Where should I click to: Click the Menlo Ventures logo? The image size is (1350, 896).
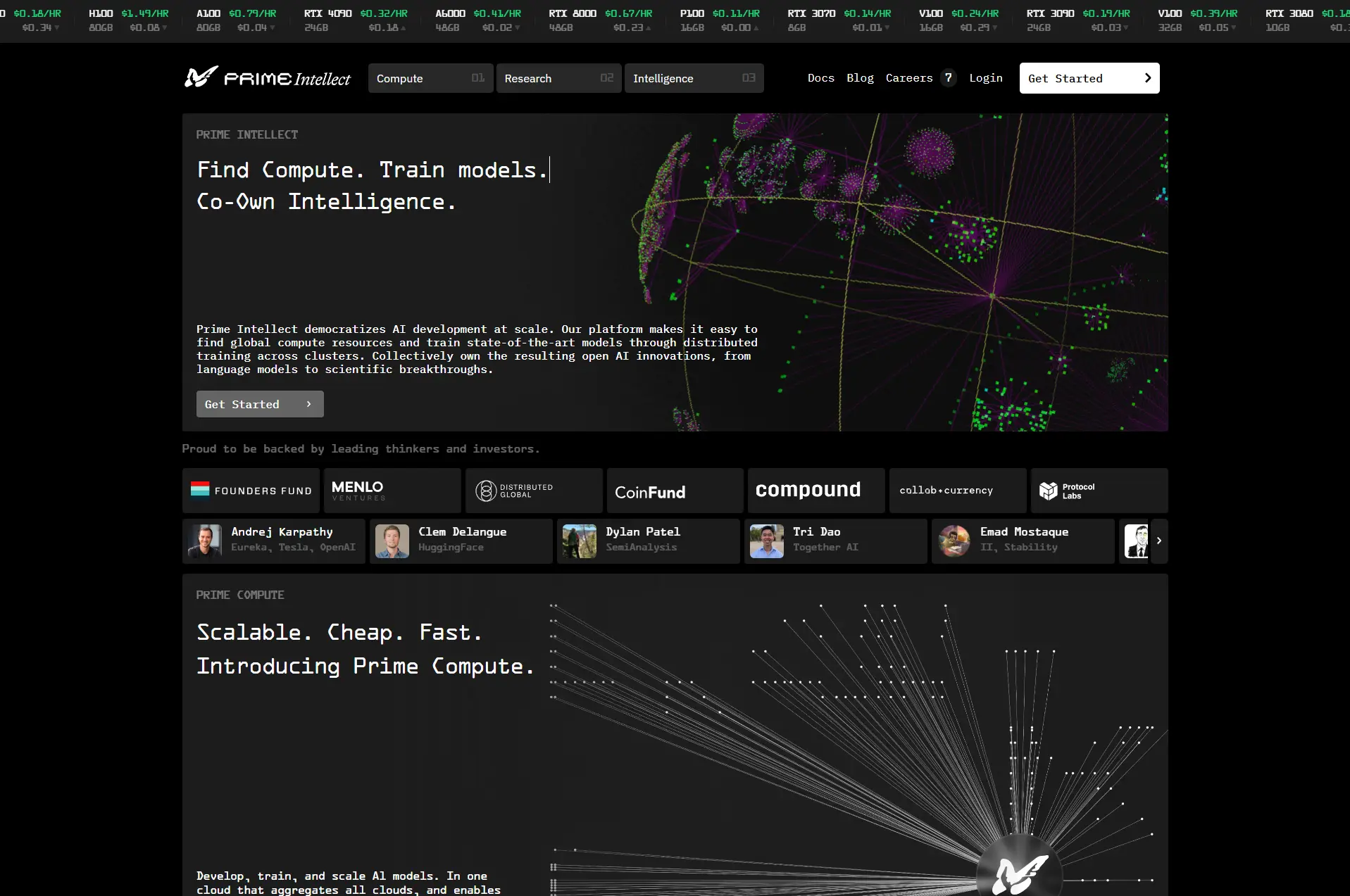(x=392, y=491)
